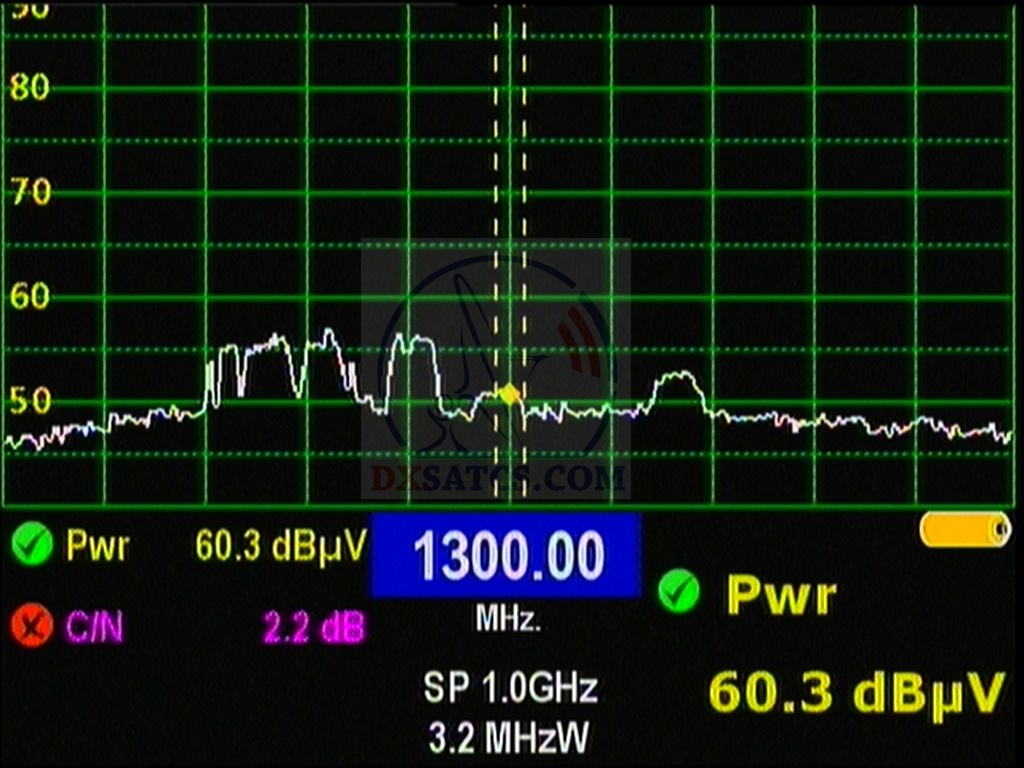The height and width of the screenshot is (768, 1024).
Task: Select the yellow diamond marker on the trace
Action: (x=510, y=394)
